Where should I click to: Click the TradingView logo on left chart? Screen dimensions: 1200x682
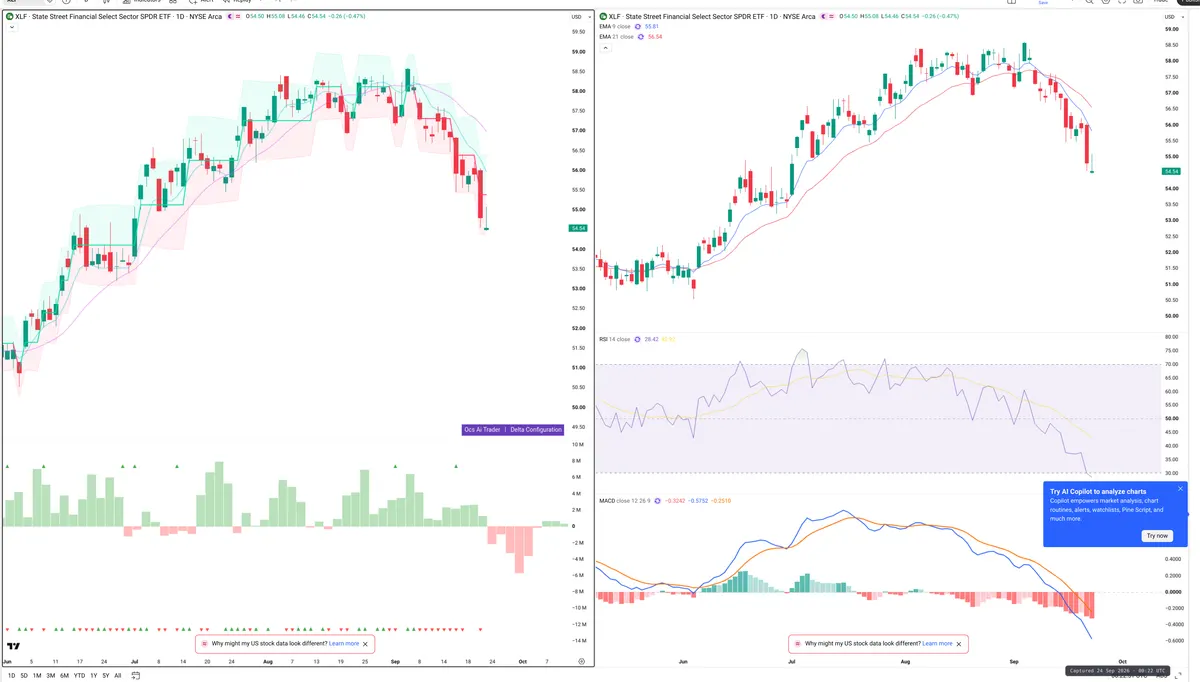(14, 646)
